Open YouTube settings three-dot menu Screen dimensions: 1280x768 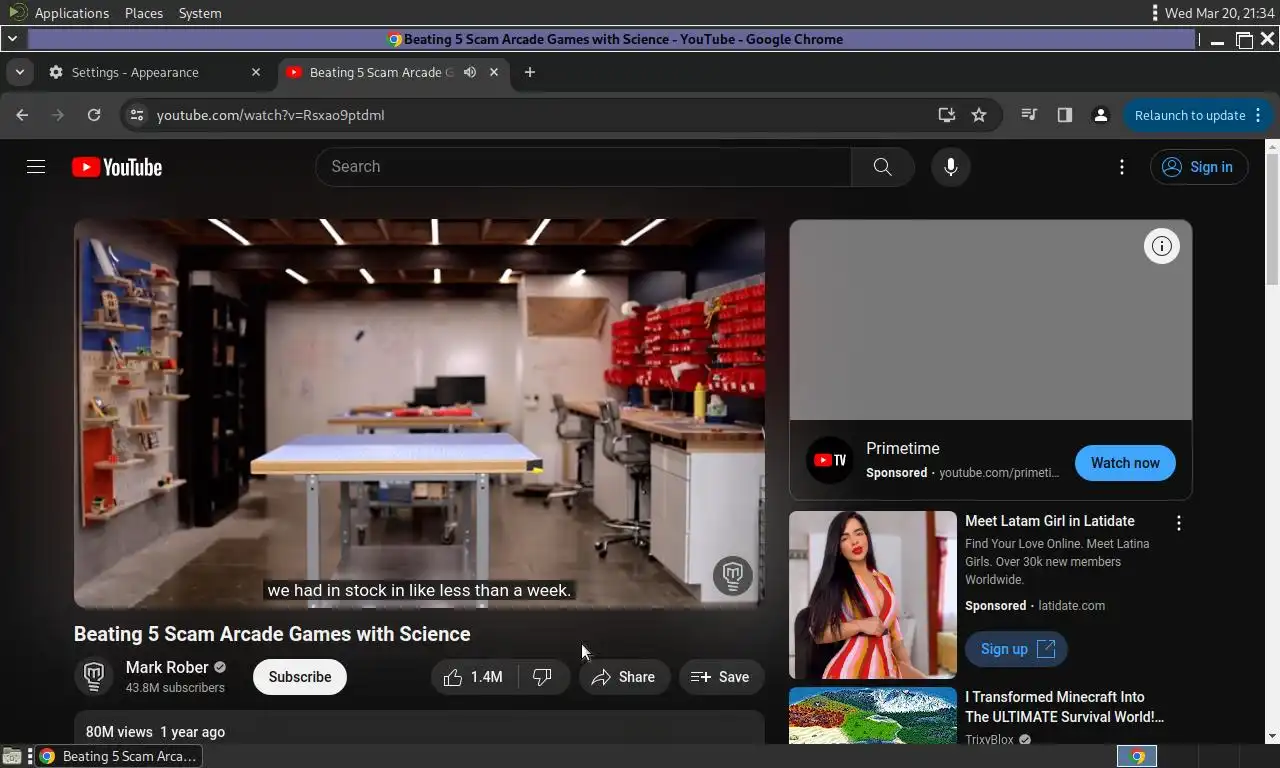(x=1122, y=167)
